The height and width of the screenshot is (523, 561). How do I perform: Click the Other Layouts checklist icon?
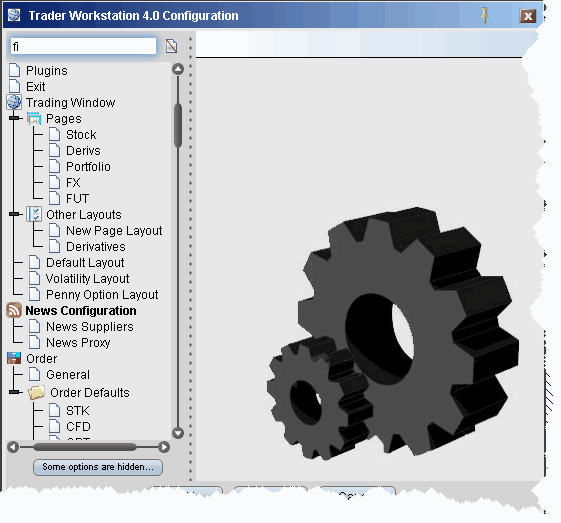34,215
